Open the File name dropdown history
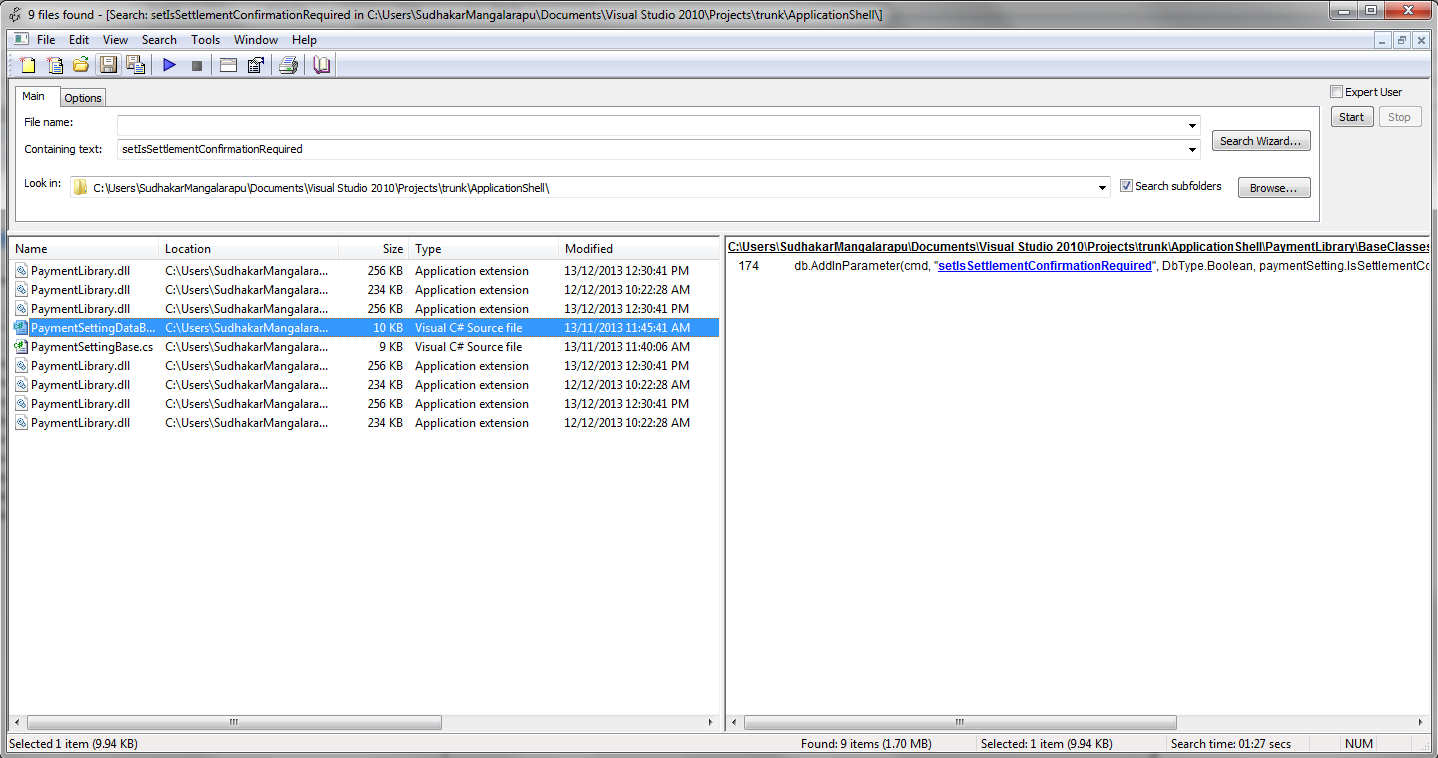The image size is (1438, 758). coord(1191,125)
